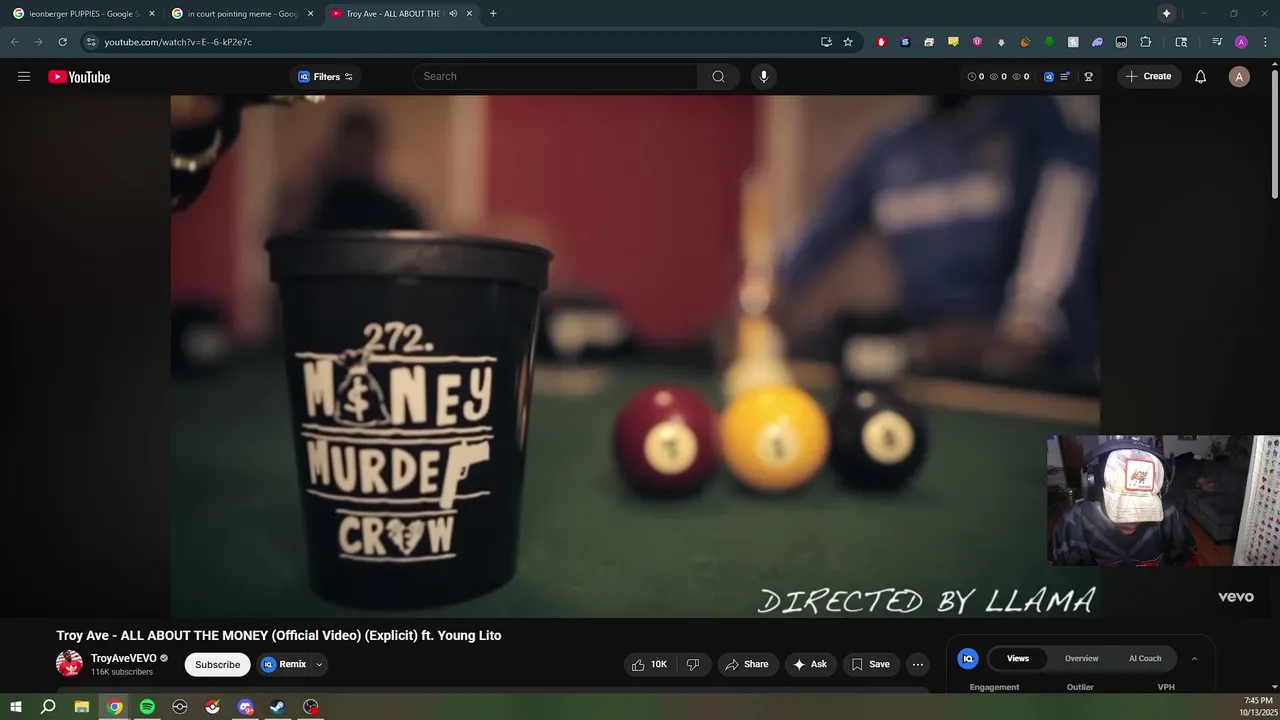Image resolution: width=1280 pixels, height=720 pixels.
Task: Click the yellow sticky note extension icon
Action: pyautogui.click(x=953, y=42)
